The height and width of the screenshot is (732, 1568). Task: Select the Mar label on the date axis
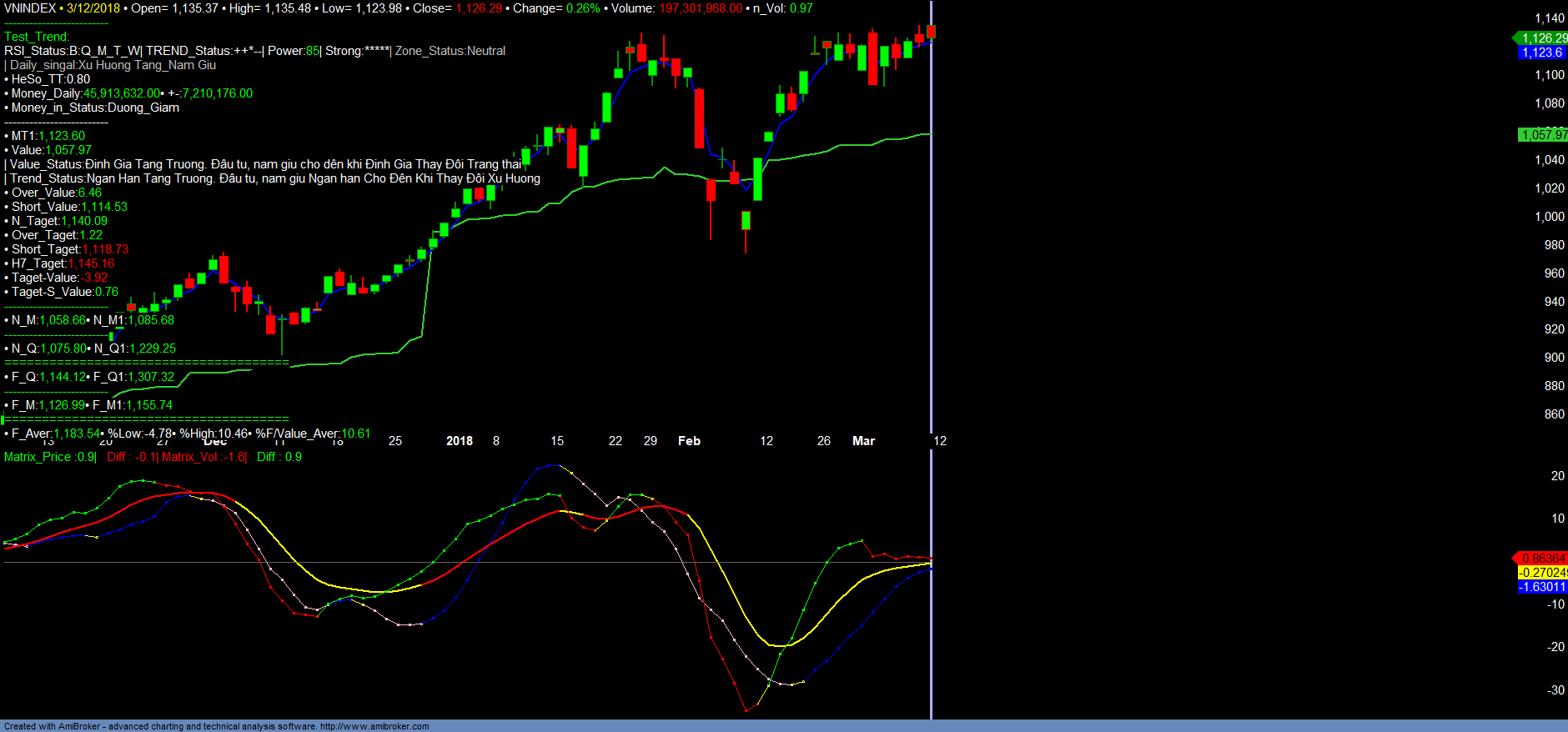click(863, 441)
